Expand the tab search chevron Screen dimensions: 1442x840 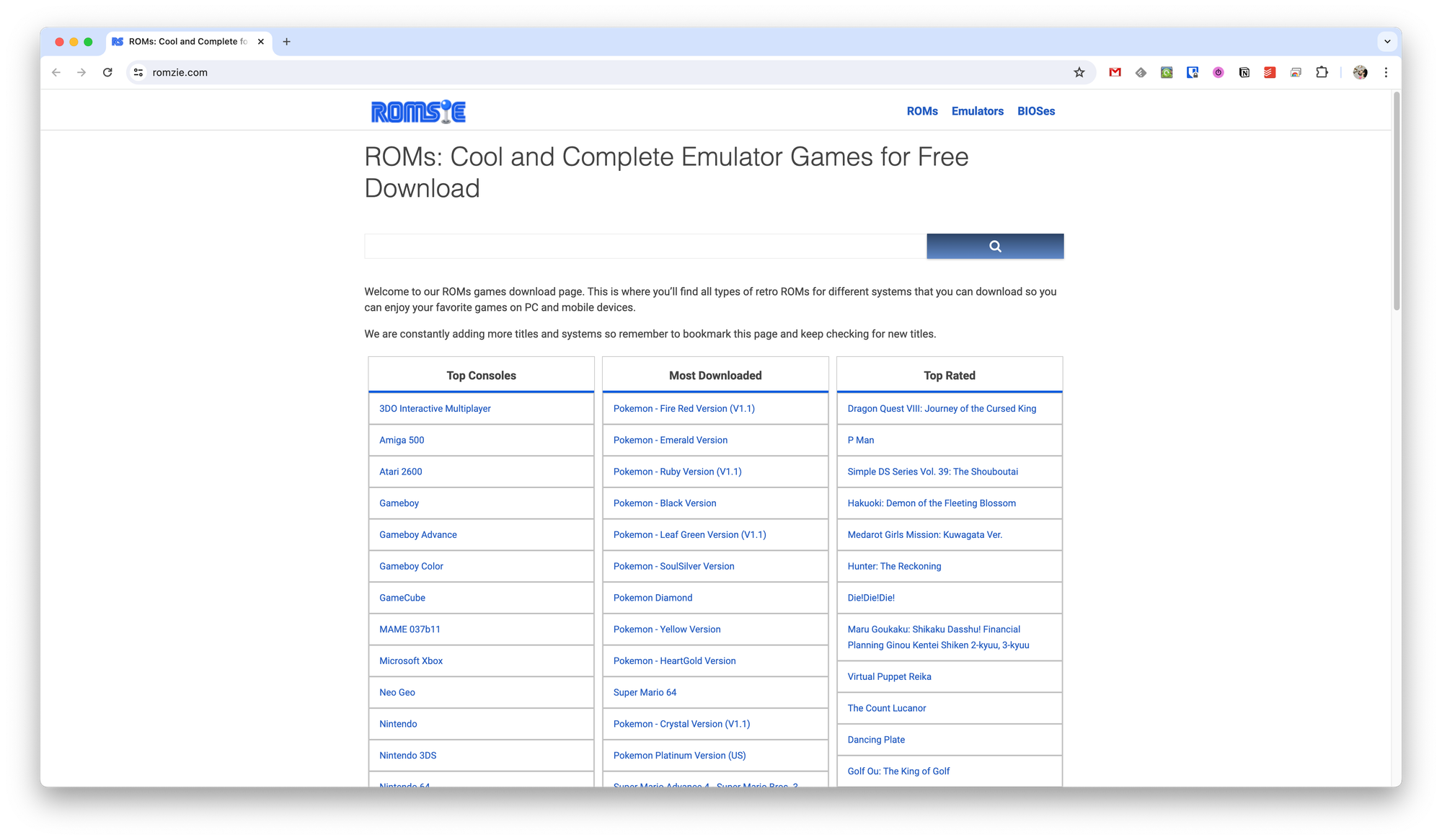[x=1387, y=41]
